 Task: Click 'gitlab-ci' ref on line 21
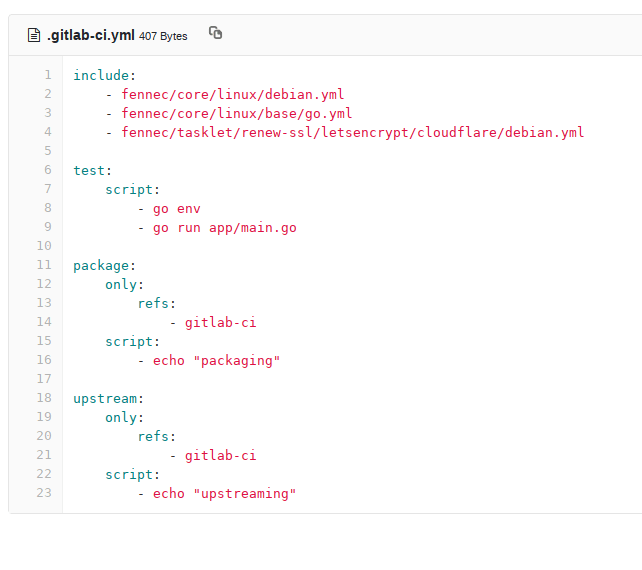coord(221,456)
